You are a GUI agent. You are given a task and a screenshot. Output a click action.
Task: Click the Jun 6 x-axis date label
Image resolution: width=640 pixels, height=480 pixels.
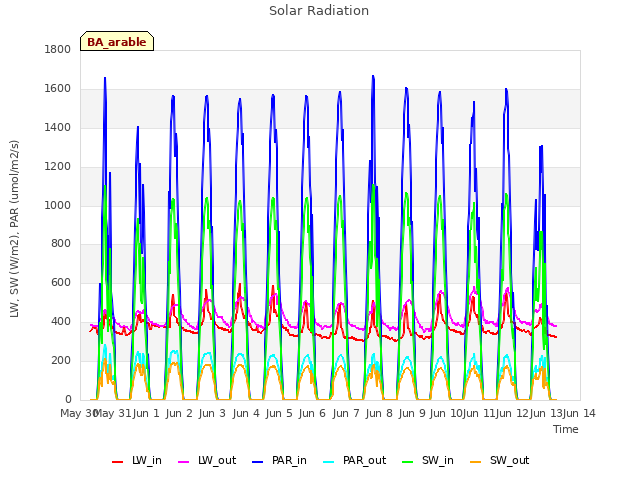point(312,413)
